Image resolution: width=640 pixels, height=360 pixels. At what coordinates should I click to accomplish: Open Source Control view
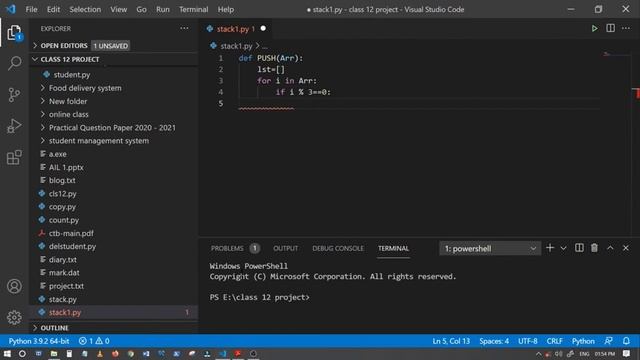coord(14,95)
